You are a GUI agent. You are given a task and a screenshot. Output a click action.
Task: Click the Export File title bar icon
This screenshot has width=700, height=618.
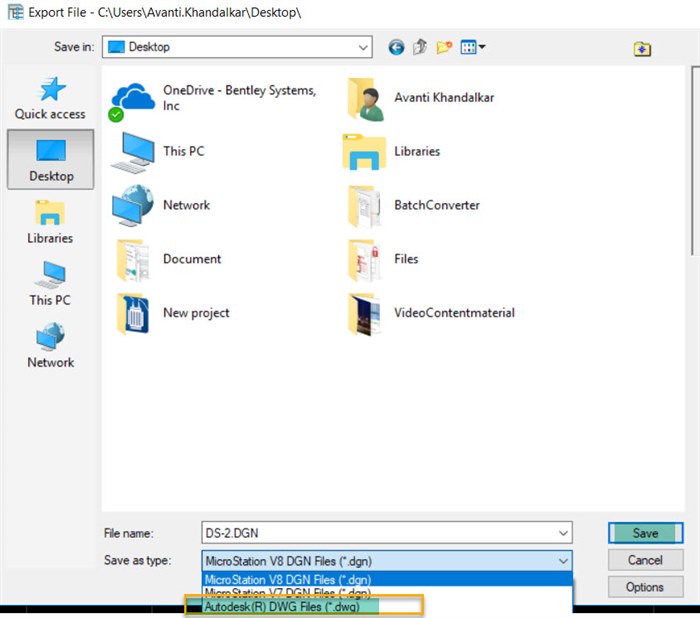click(15, 12)
